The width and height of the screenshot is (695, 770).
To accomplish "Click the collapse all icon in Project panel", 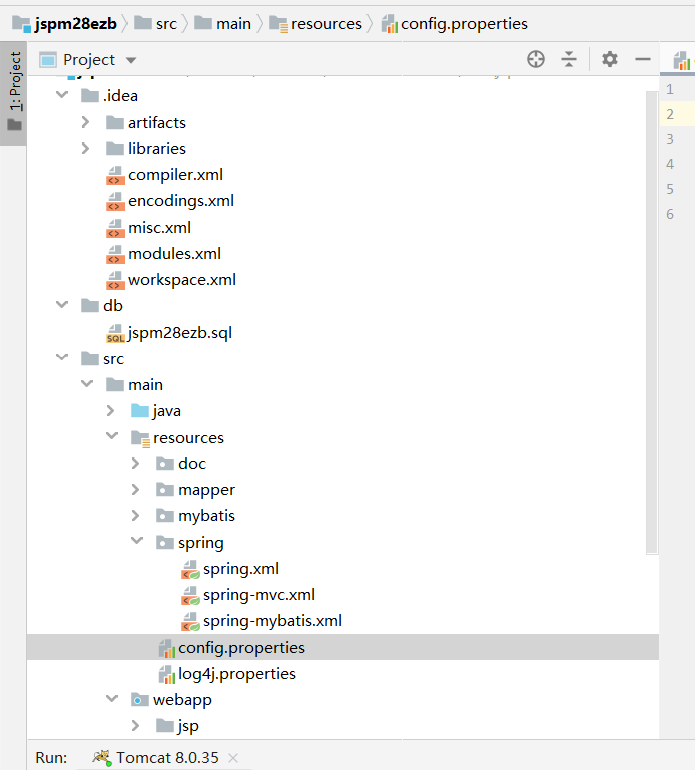I will tap(569, 60).
